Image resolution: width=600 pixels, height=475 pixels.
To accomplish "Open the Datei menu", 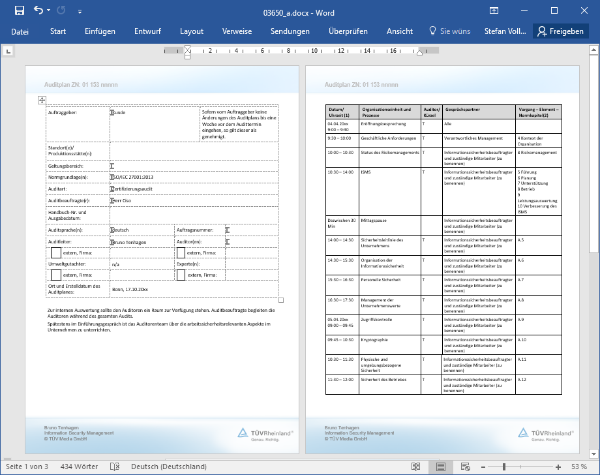I will (x=20, y=31).
